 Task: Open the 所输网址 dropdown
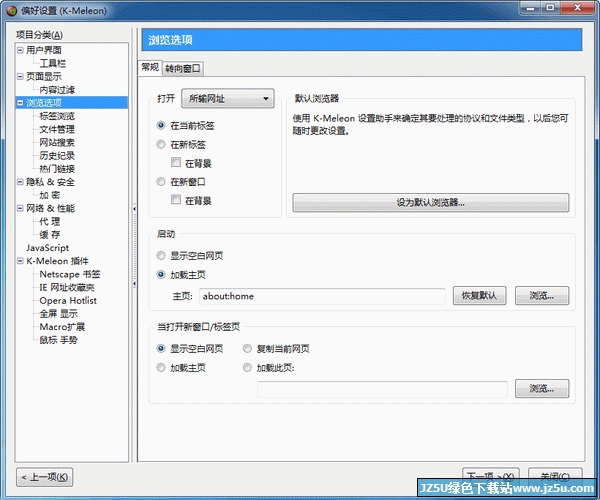228,99
